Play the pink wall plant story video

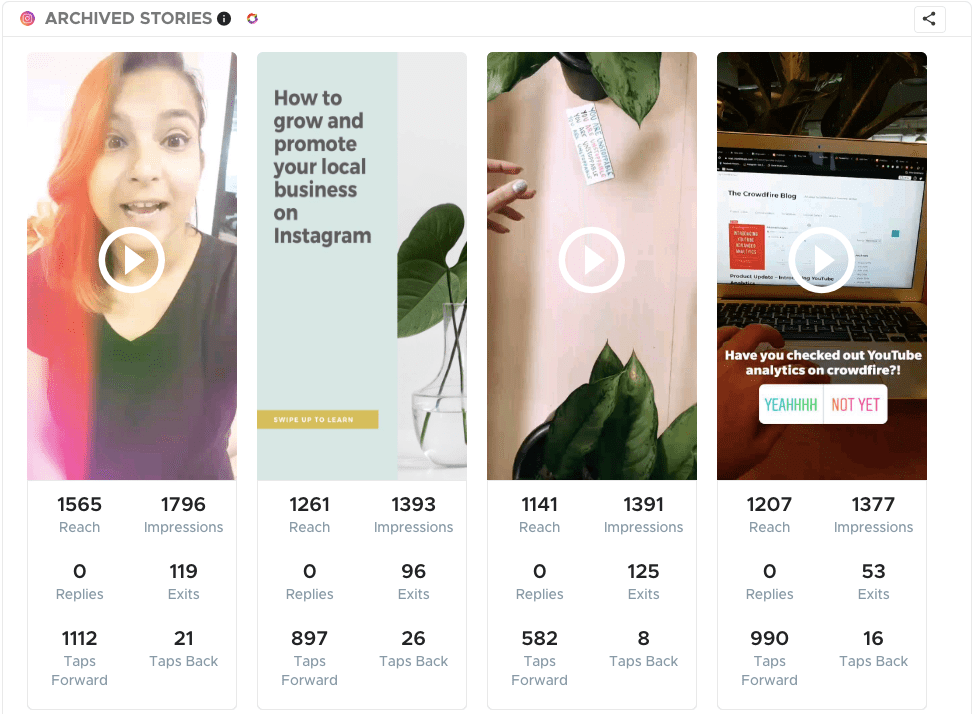[x=592, y=260]
